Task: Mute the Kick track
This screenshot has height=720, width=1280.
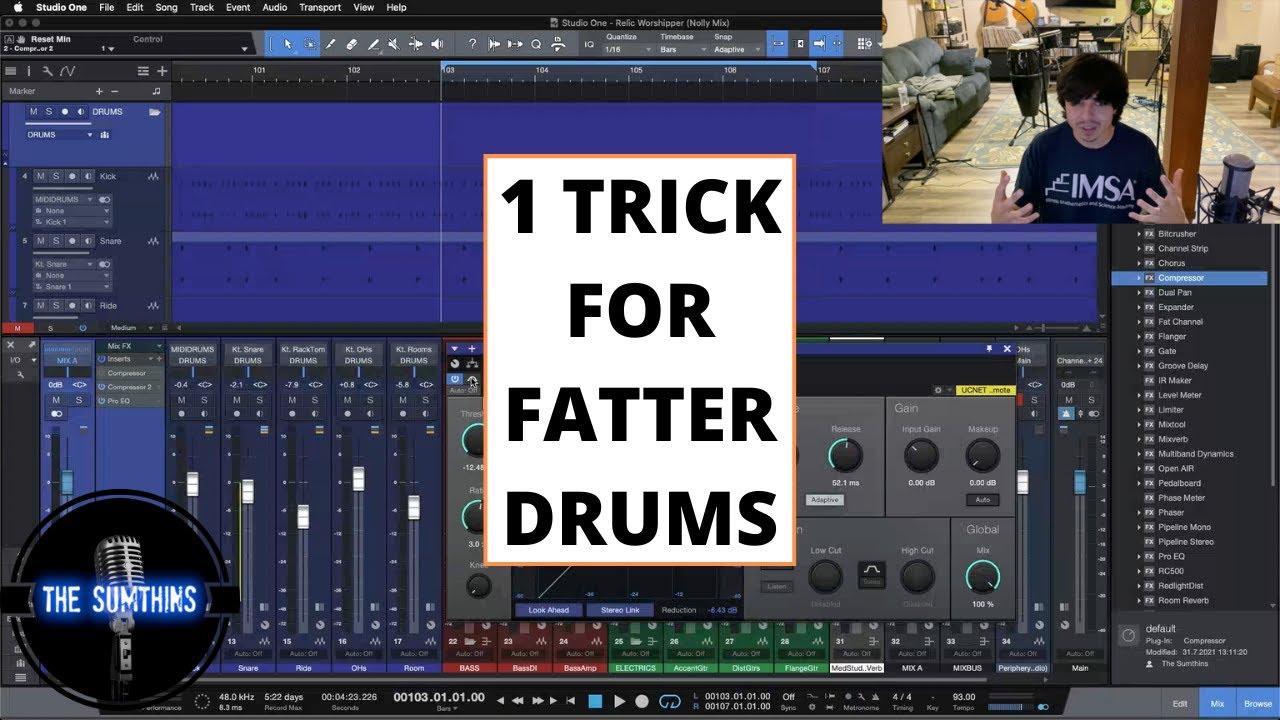Action: tap(41, 176)
